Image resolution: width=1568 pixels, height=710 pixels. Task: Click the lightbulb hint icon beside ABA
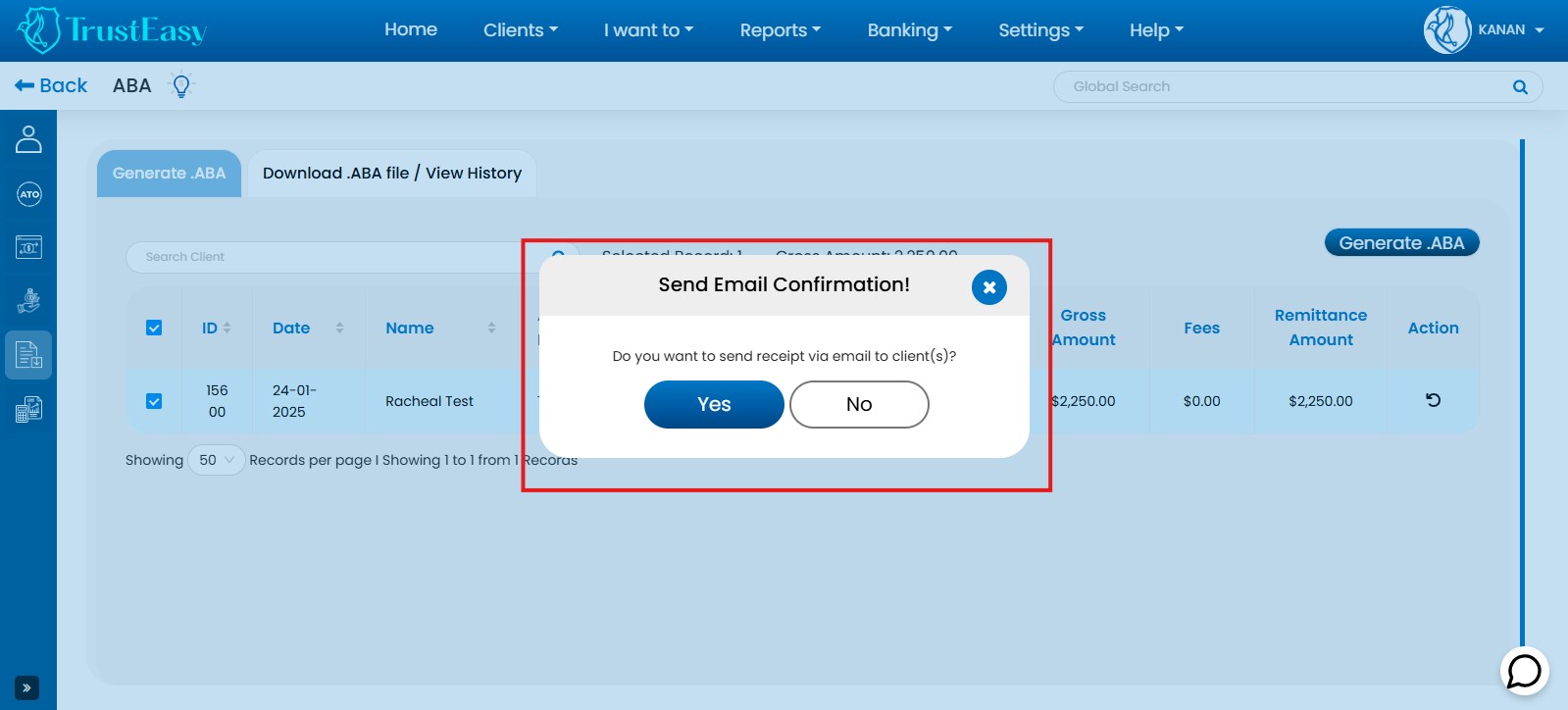pyautogui.click(x=181, y=85)
